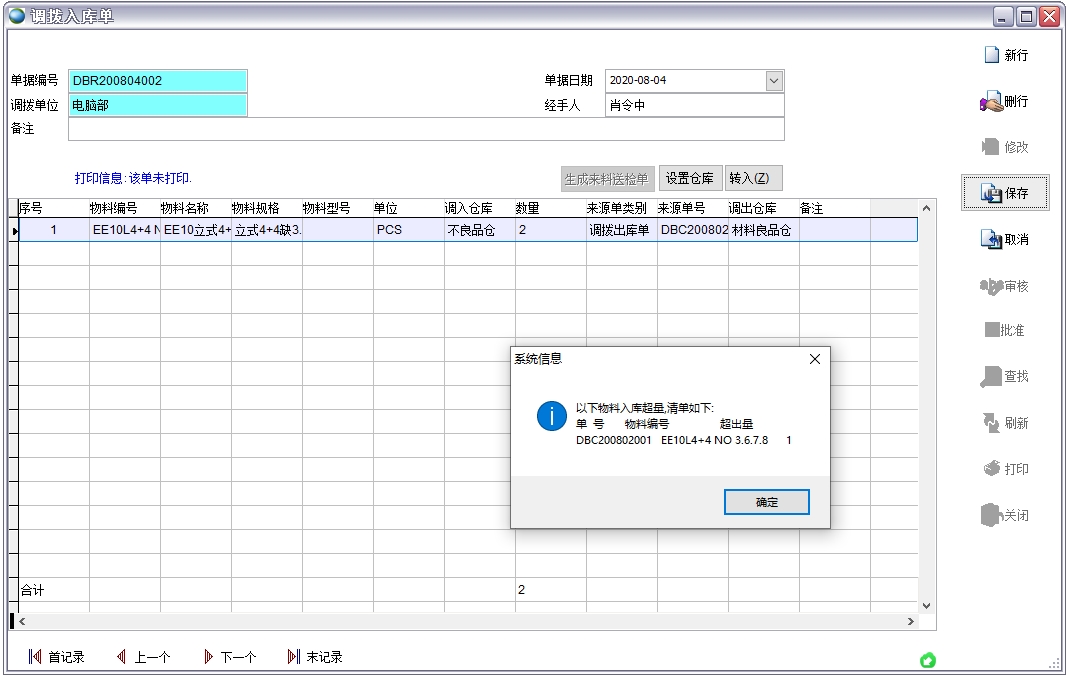Click the 新行 (new row) icon button

coord(1004,56)
